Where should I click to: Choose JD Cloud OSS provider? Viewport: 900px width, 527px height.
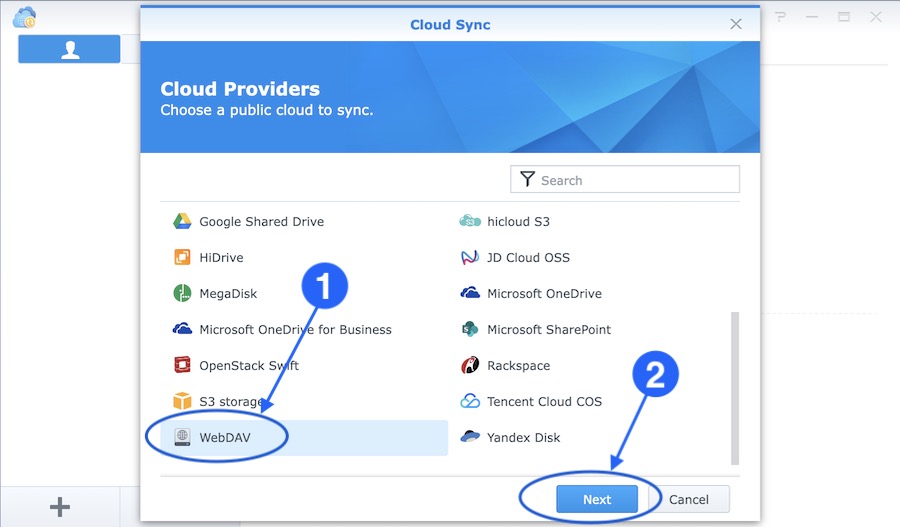click(x=528, y=258)
